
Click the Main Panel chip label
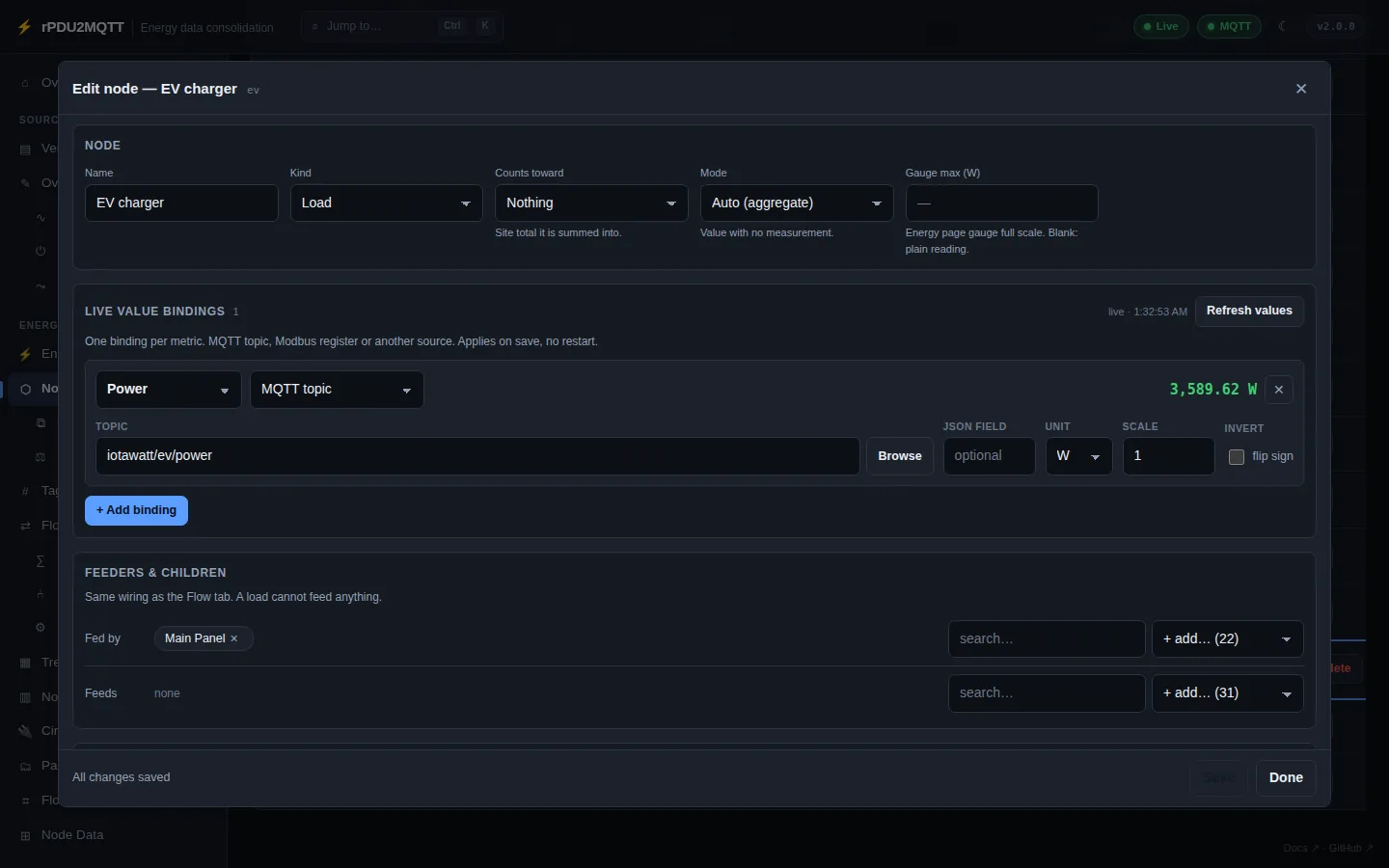coord(195,638)
